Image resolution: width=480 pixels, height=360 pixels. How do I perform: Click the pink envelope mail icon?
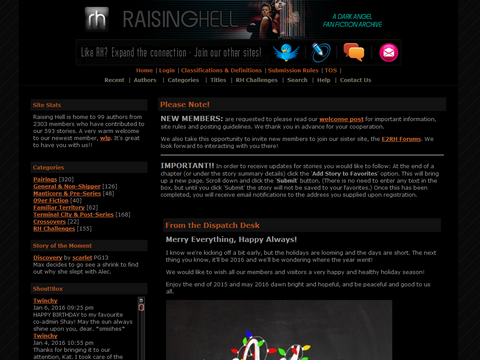tap(389, 53)
